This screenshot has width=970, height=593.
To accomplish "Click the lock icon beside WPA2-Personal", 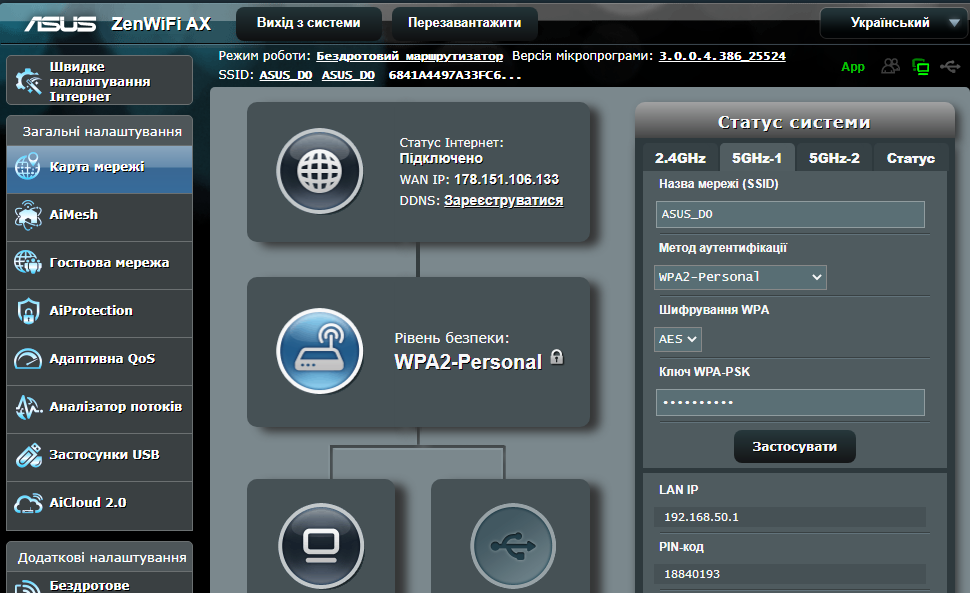I will 557,357.
